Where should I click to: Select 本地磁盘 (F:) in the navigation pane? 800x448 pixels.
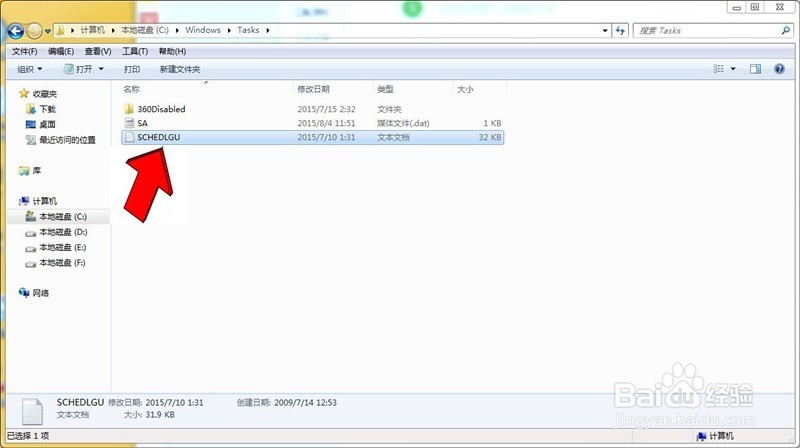(x=63, y=262)
